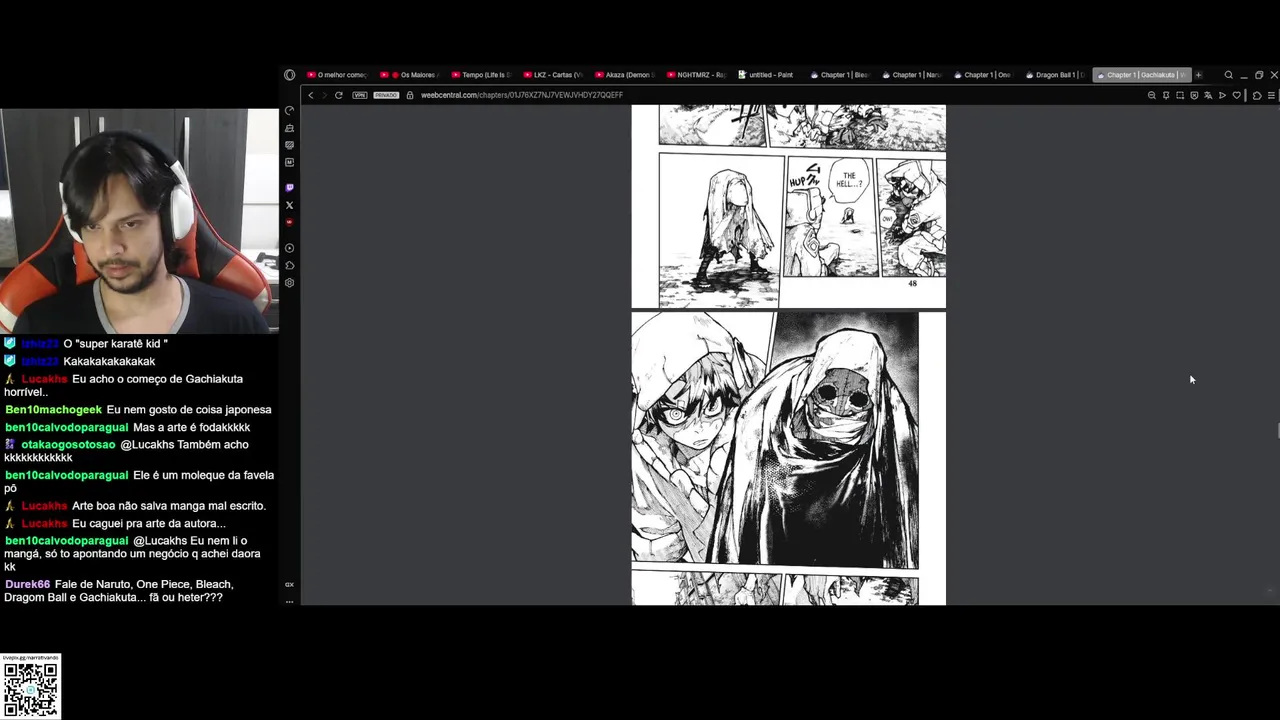
Task: Toggle the VPN badge
Action: coord(360,95)
